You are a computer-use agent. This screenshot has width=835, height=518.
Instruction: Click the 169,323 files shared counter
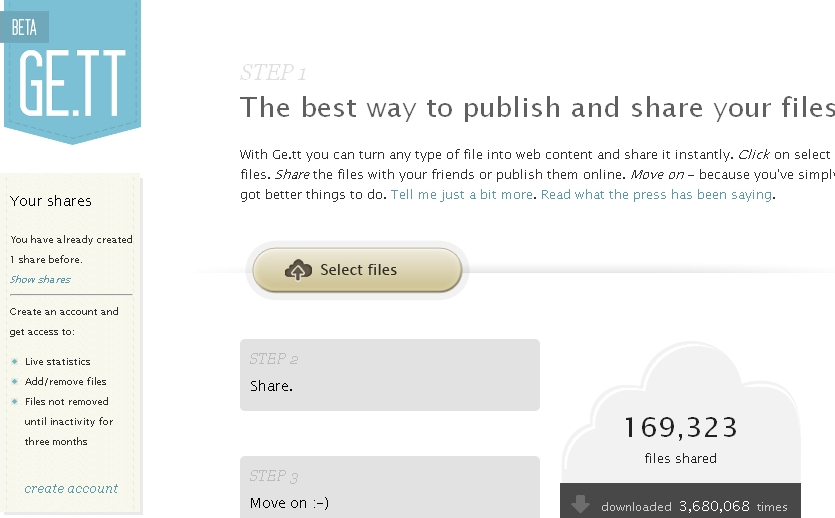pos(680,428)
